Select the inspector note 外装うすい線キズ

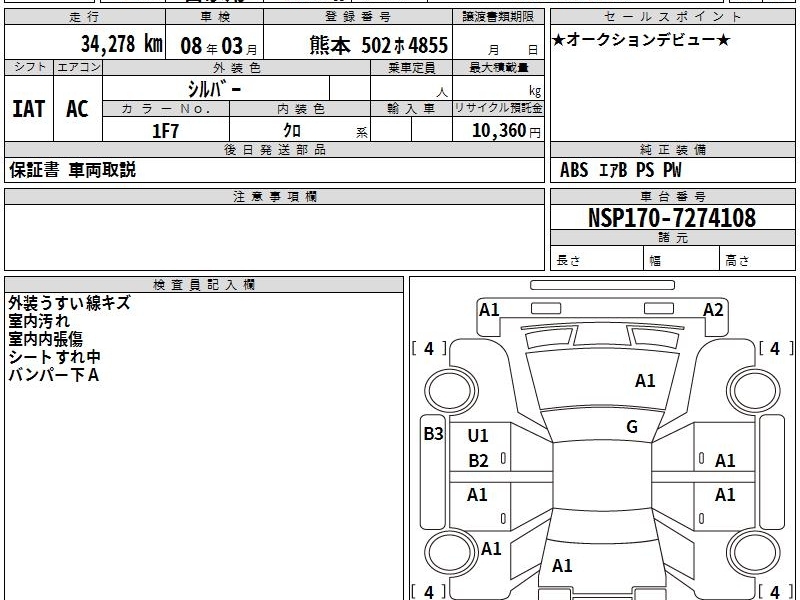[x=69, y=303]
